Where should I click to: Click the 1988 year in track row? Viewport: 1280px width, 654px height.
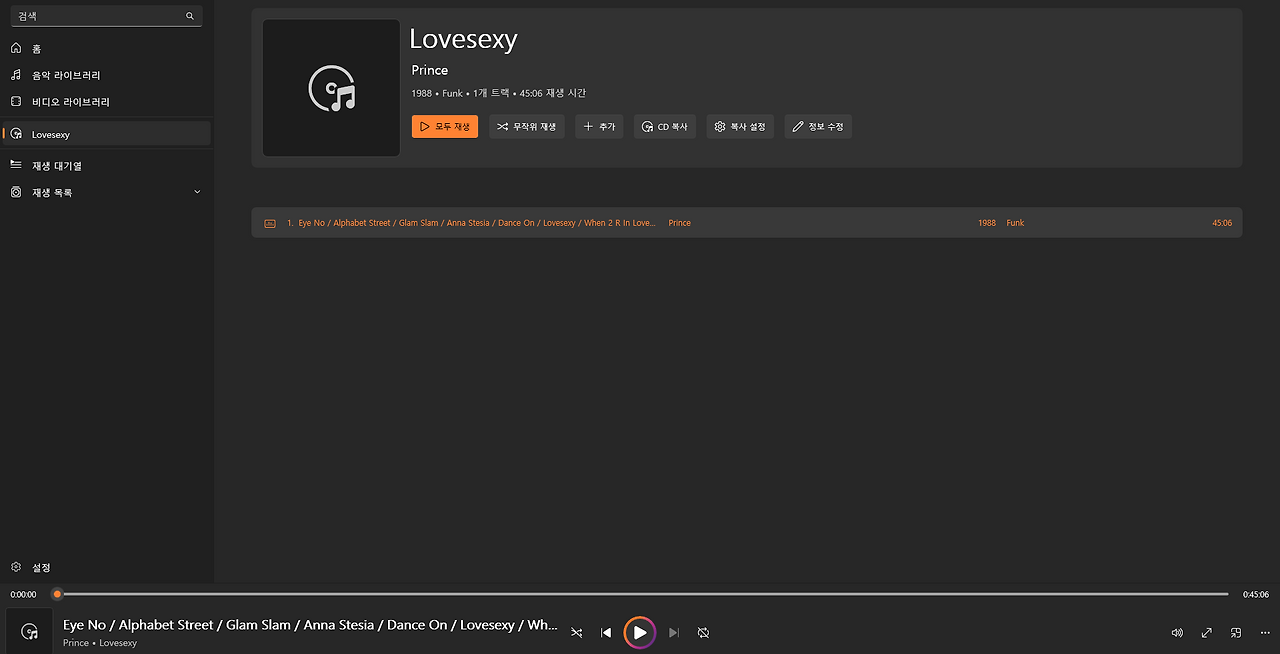pyautogui.click(x=987, y=223)
